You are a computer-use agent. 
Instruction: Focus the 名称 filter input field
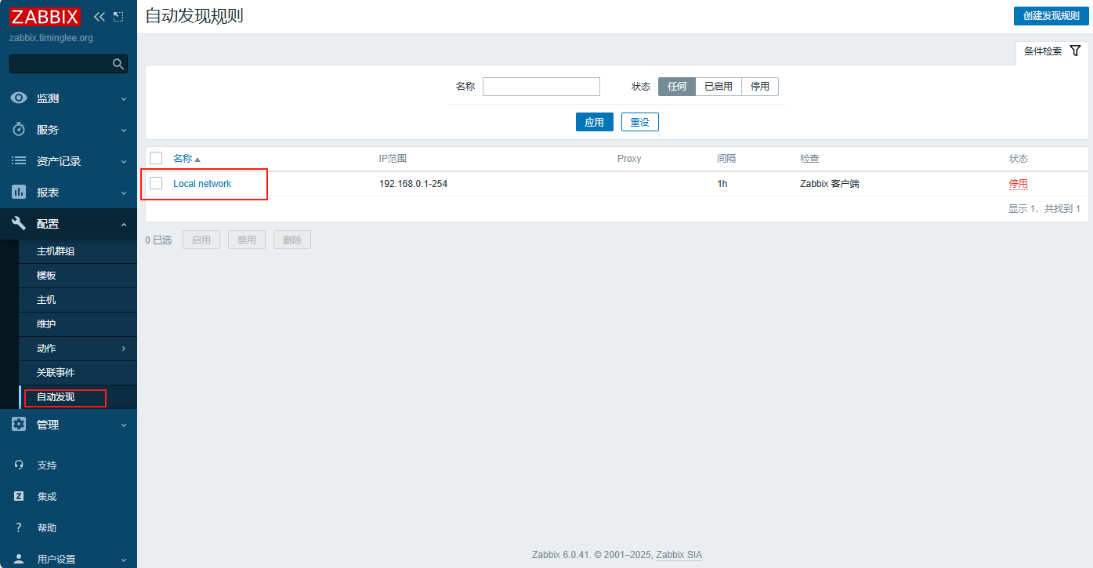click(x=541, y=86)
